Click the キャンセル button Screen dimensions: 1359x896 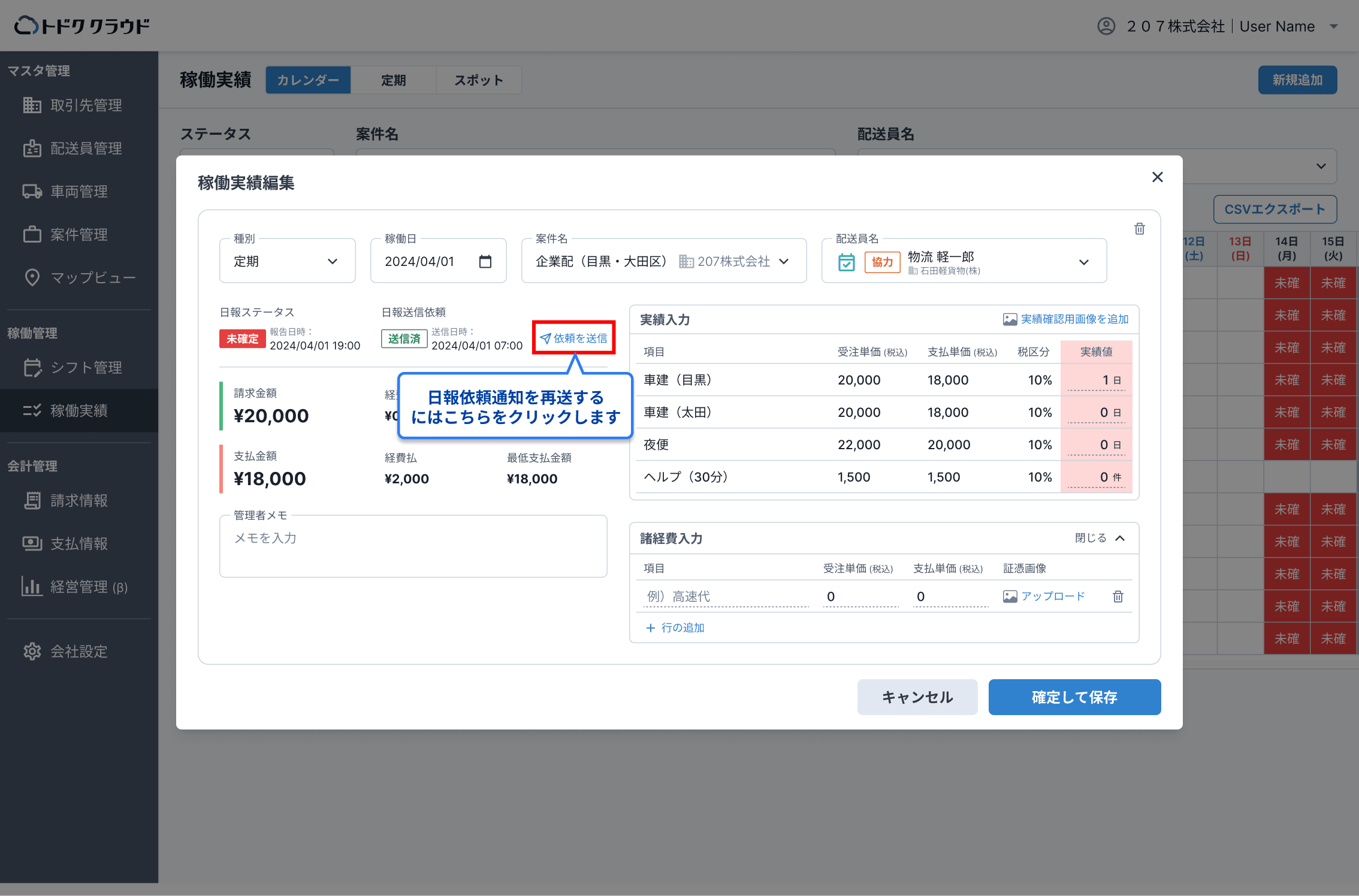point(917,697)
